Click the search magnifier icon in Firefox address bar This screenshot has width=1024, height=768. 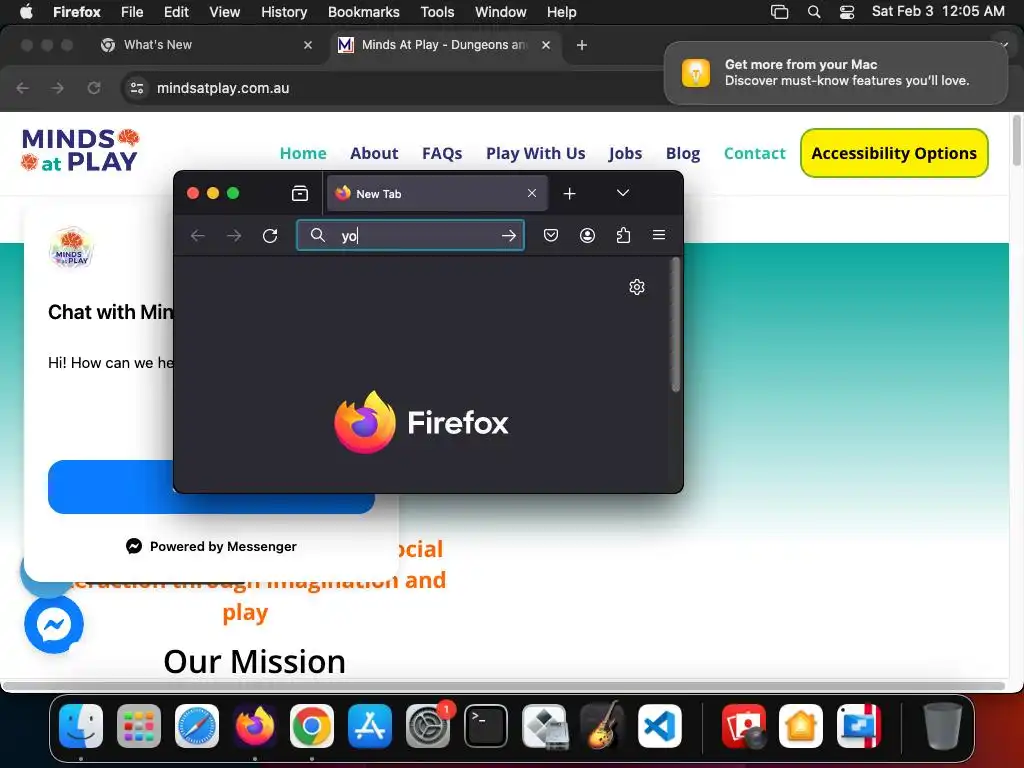tap(317, 235)
